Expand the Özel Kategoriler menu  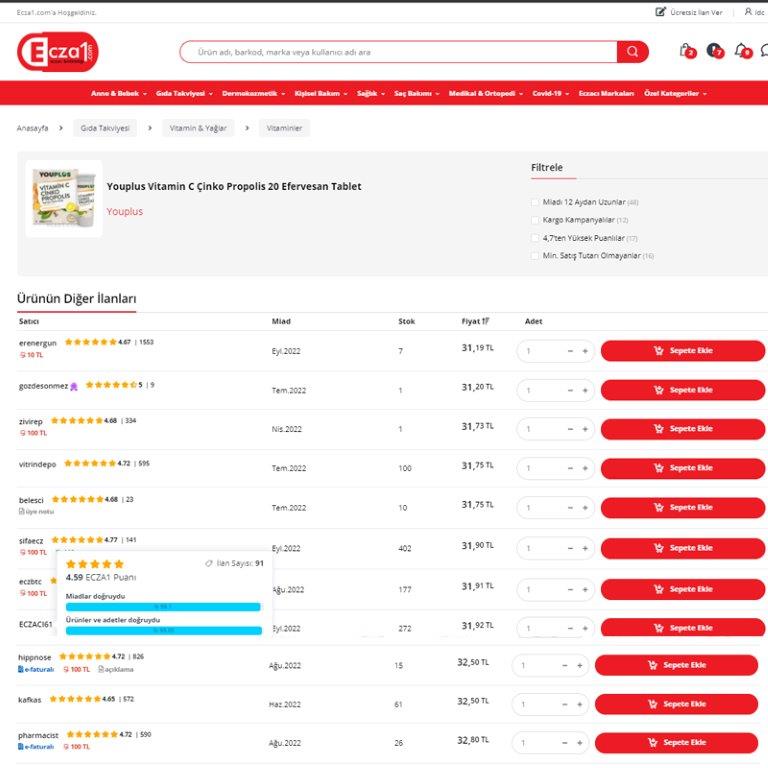675,93
